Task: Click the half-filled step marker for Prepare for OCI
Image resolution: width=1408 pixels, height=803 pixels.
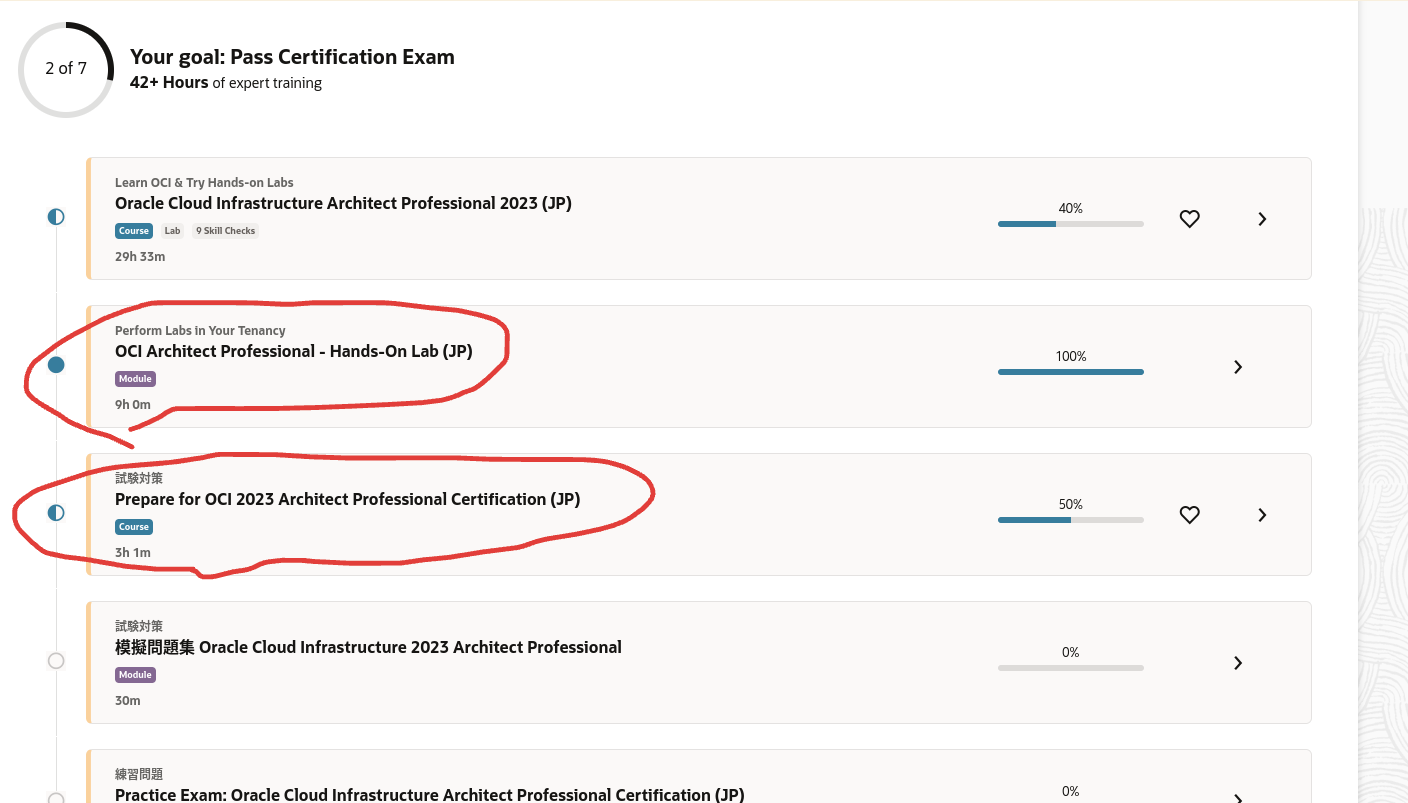Action: click(x=56, y=513)
